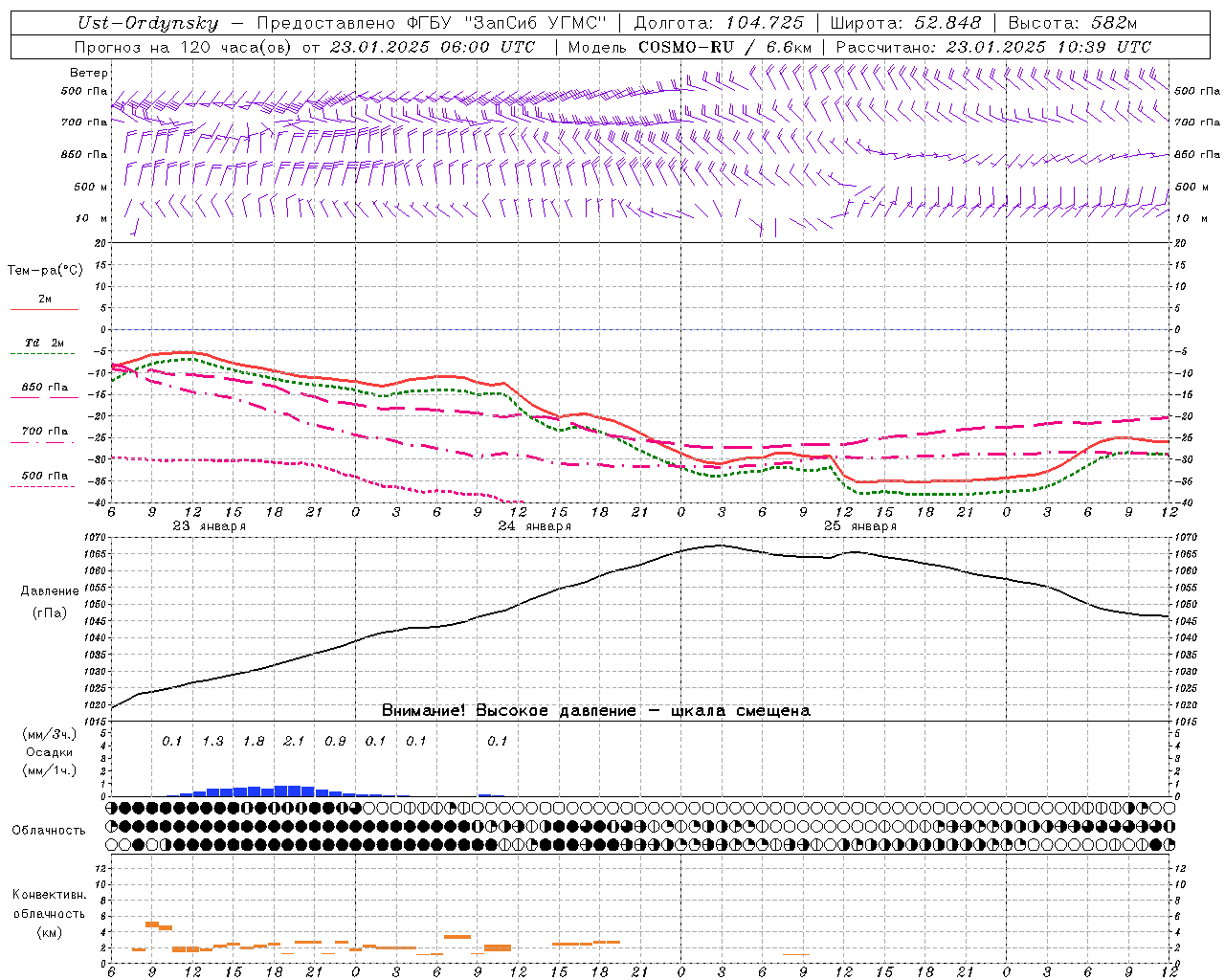The height and width of the screenshot is (980, 1225).
Task: Click the 1015 tick on the left pressure axis
Action: (95, 722)
